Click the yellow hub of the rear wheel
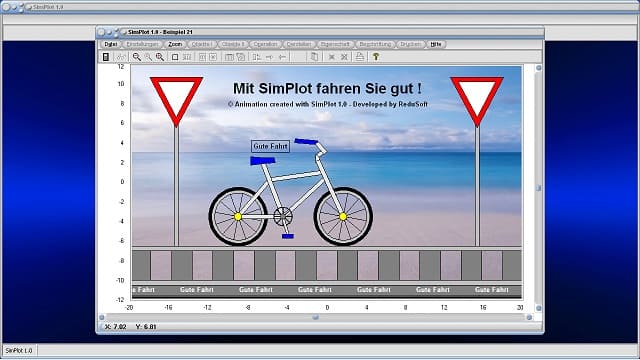 pos(238,217)
